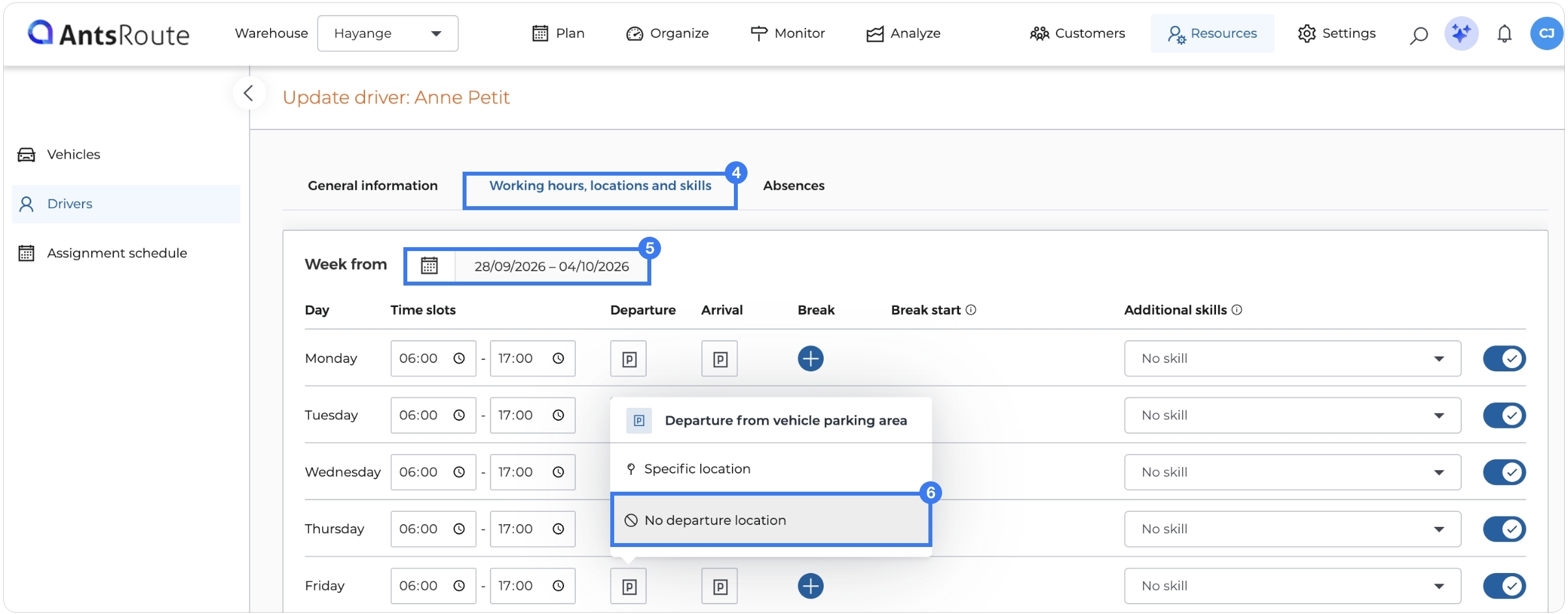The image size is (1568, 614).
Task: Open Assignment schedule in sidebar
Action: pyautogui.click(x=102, y=253)
